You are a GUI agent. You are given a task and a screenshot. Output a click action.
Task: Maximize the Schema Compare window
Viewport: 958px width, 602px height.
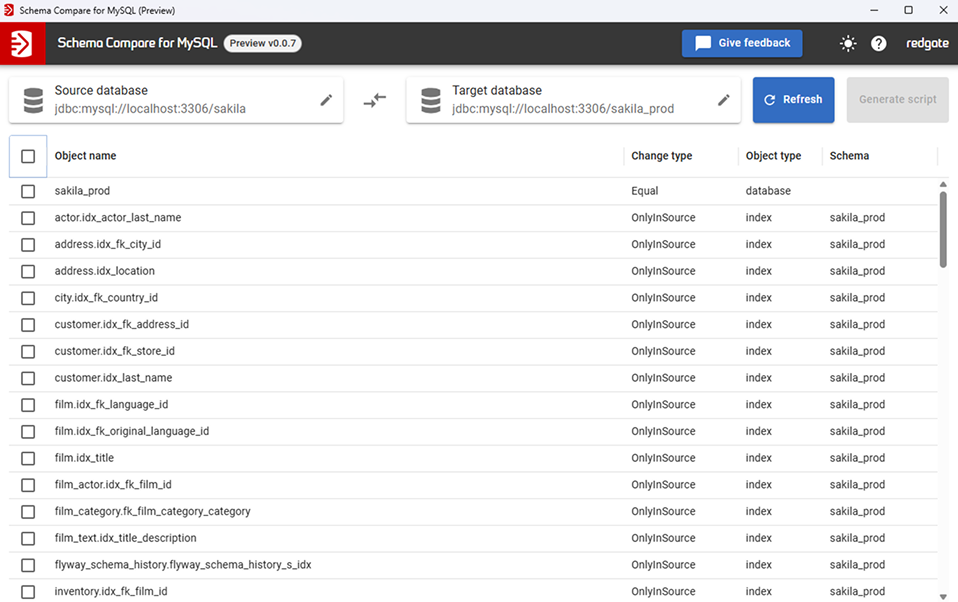[909, 10]
